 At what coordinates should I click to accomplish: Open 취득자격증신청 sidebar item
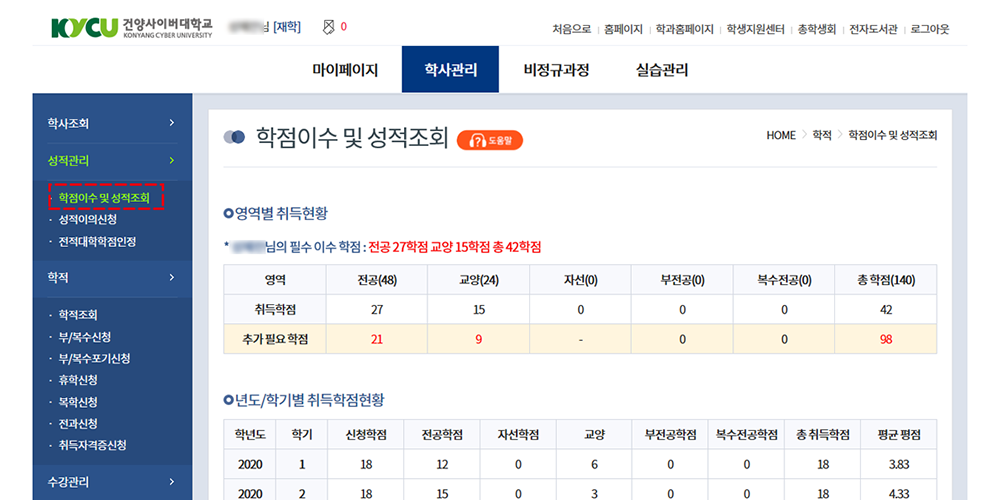pyautogui.click(x=92, y=445)
